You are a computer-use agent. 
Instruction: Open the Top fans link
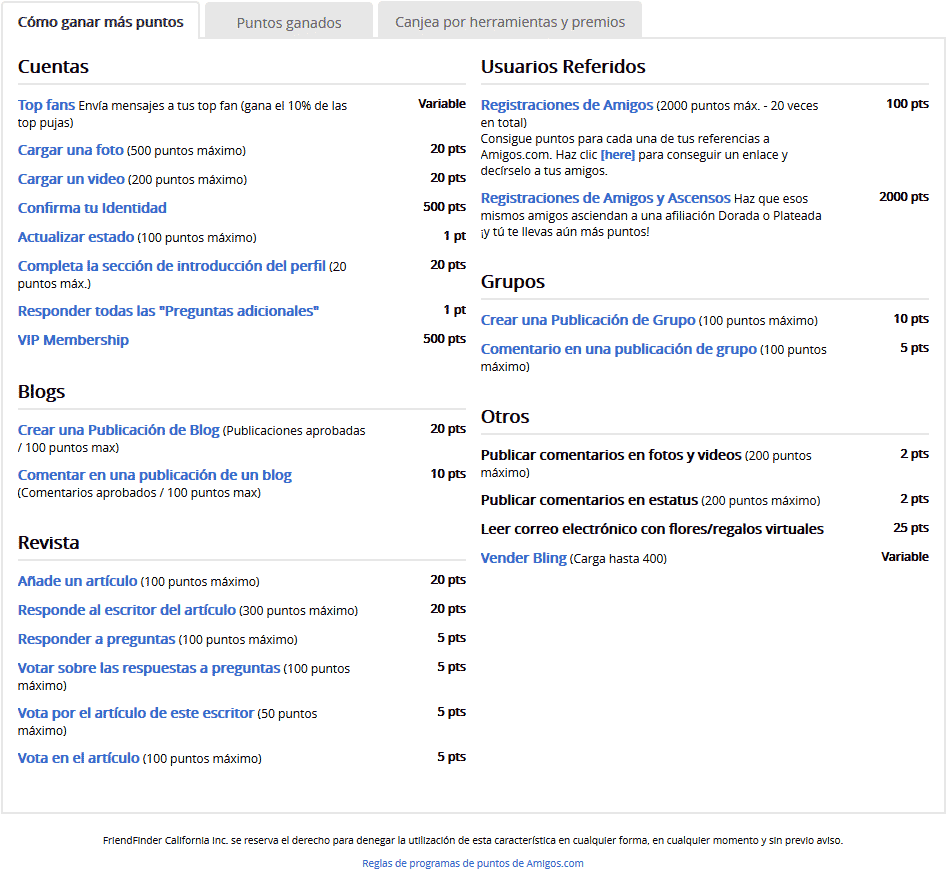(x=46, y=105)
